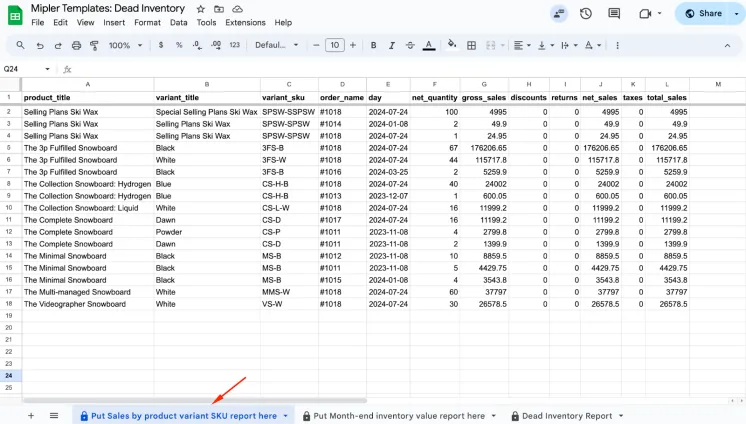Open the all sheets list
Image resolution: width=746 pixels, height=424 pixels.
(54, 415)
